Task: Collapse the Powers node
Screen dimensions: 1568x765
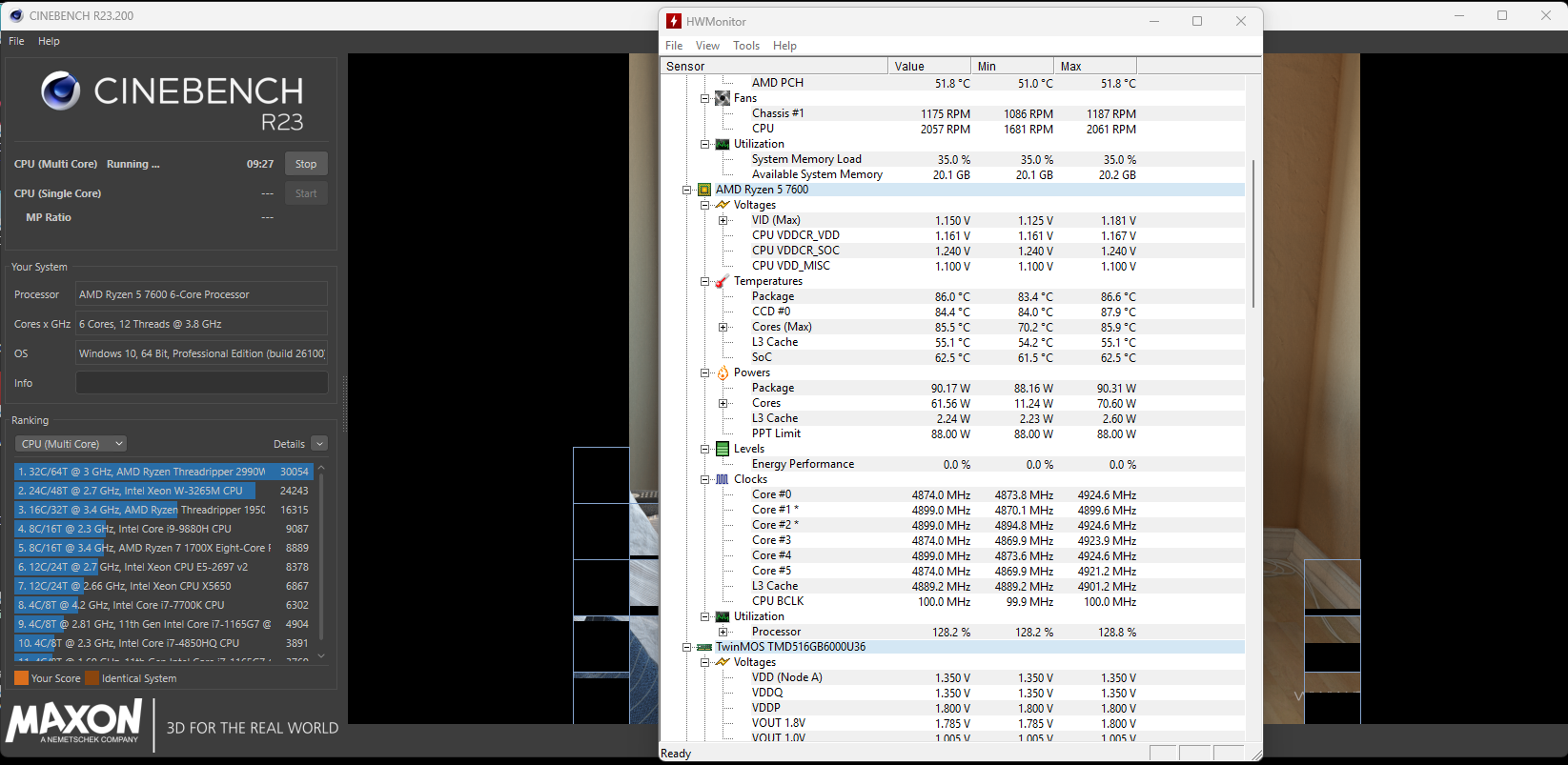Action: pyautogui.click(x=705, y=372)
